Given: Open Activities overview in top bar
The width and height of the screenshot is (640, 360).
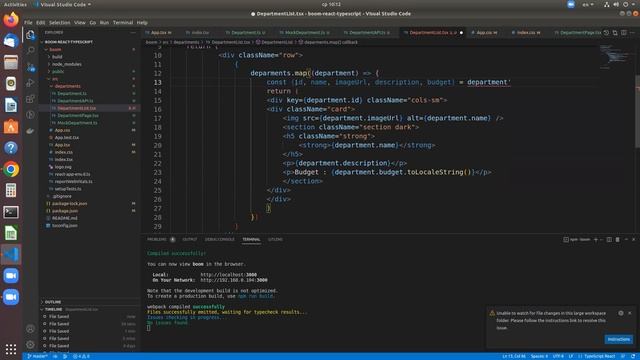Looking at the screenshot, I should click(x=15, y=4).
